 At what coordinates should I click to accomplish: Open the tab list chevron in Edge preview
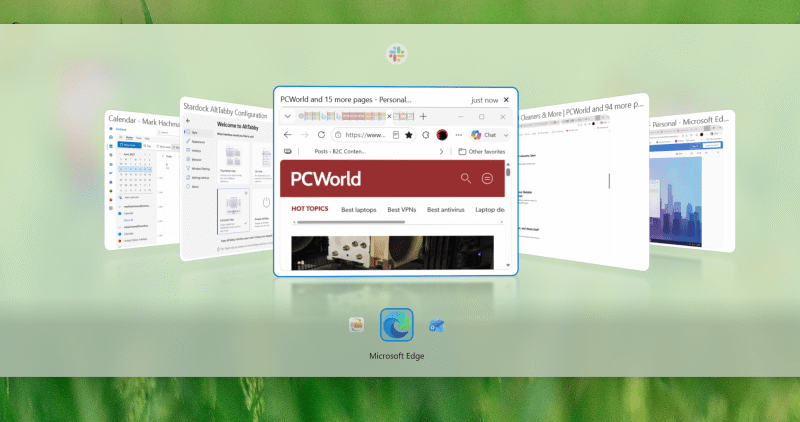288,116
